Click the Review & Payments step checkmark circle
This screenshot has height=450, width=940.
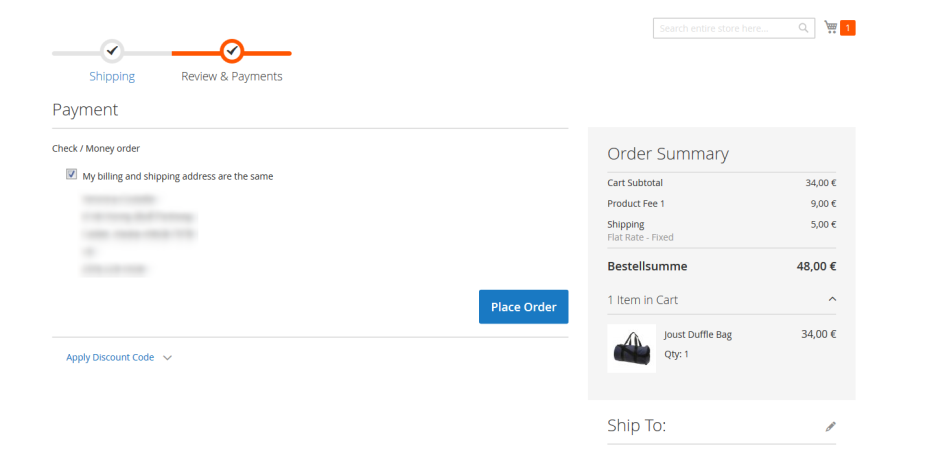[x=232, y=52]
